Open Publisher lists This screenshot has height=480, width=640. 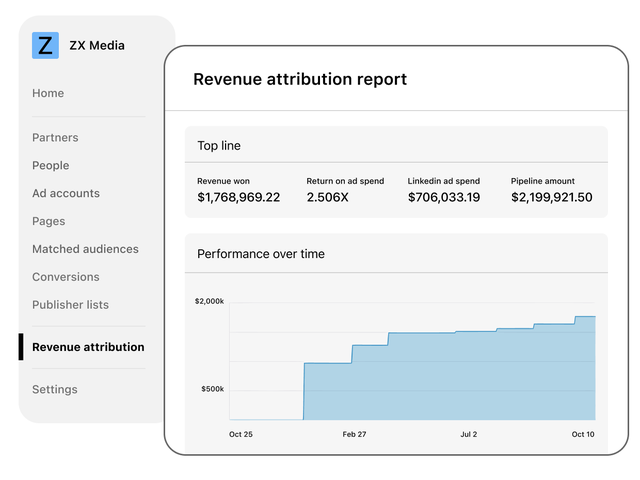70,305
